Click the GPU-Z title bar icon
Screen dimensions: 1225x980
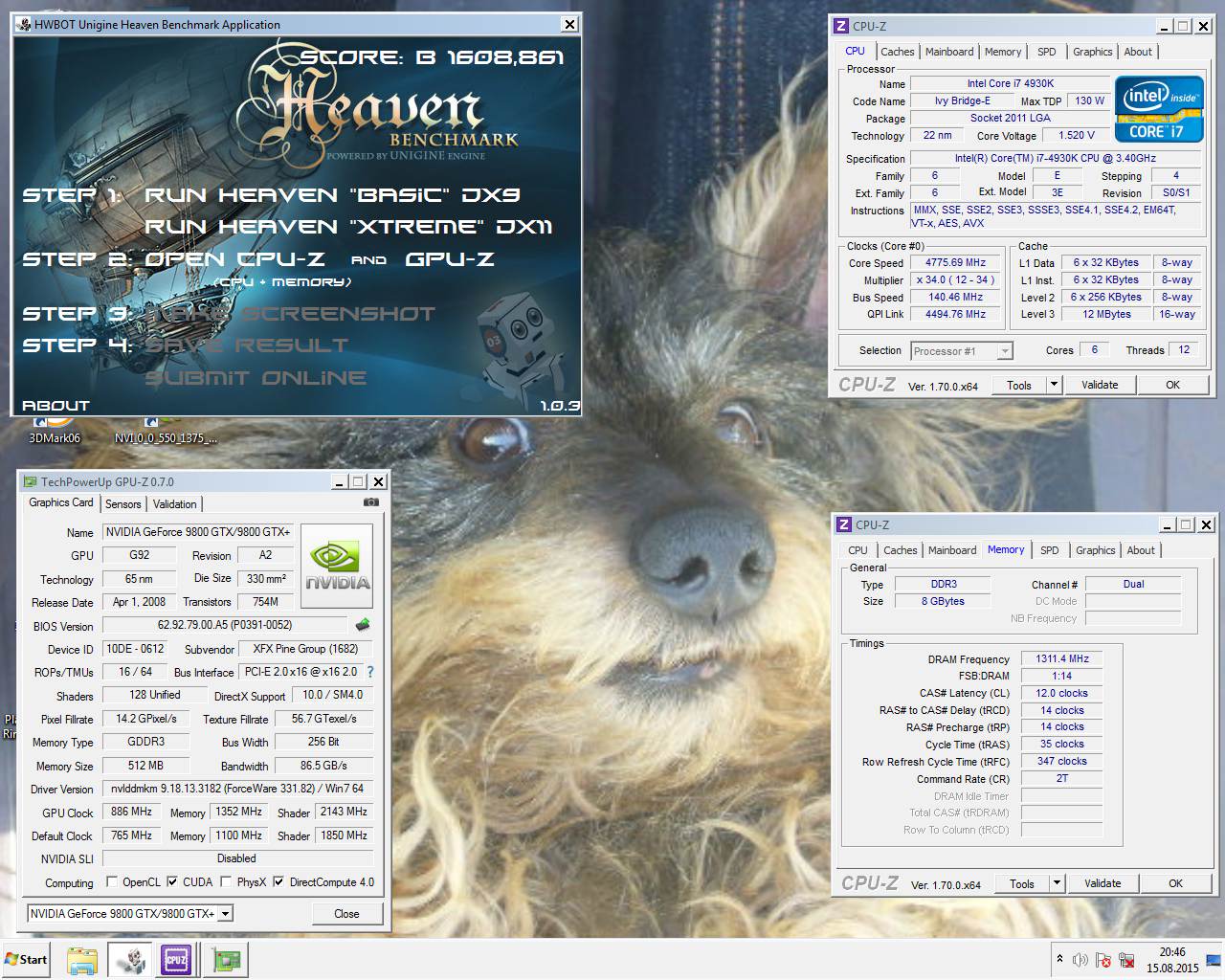(31, 481)
